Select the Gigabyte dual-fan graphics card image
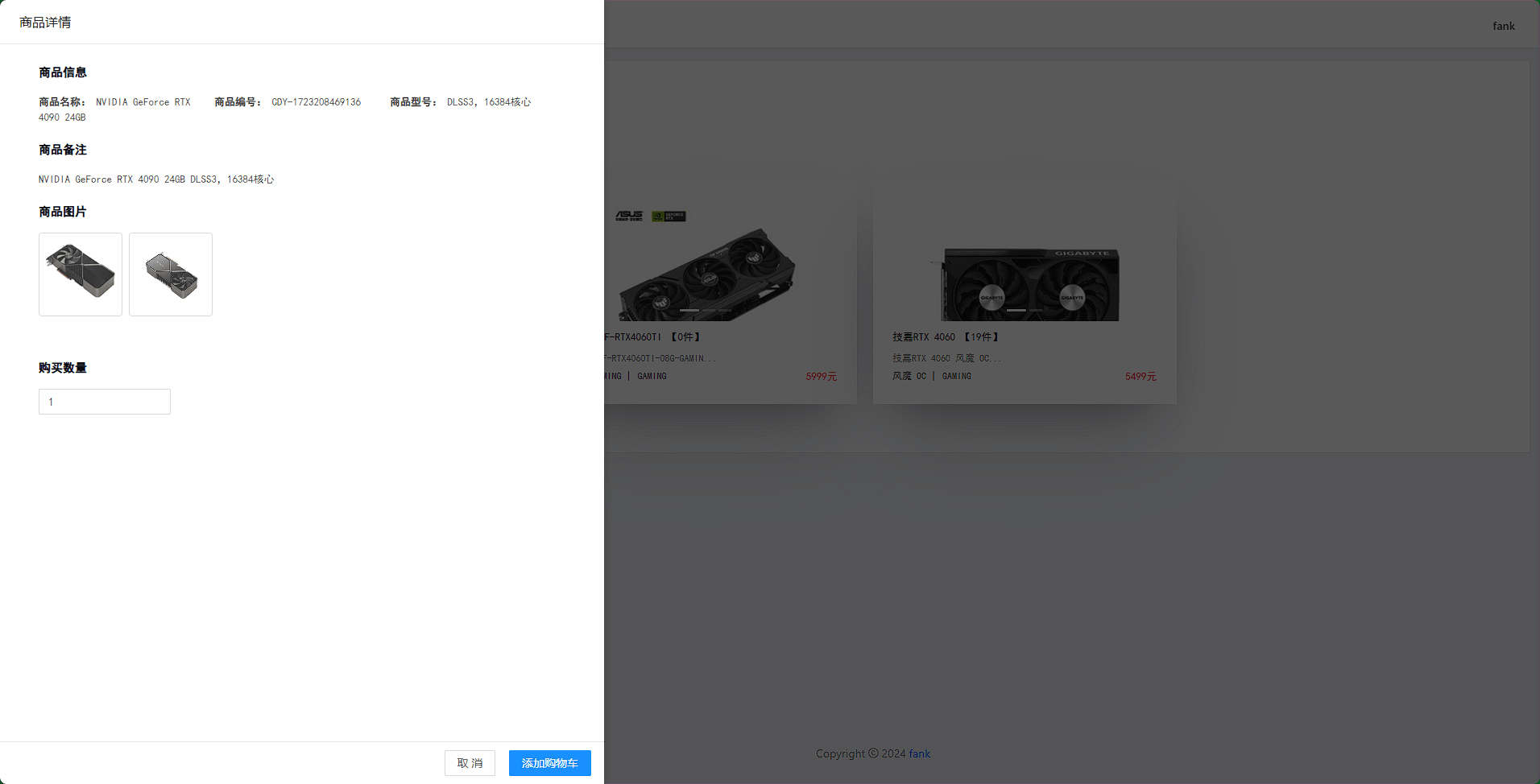Viewport: 1540px width, 784px height. [x=1029, y=283]
